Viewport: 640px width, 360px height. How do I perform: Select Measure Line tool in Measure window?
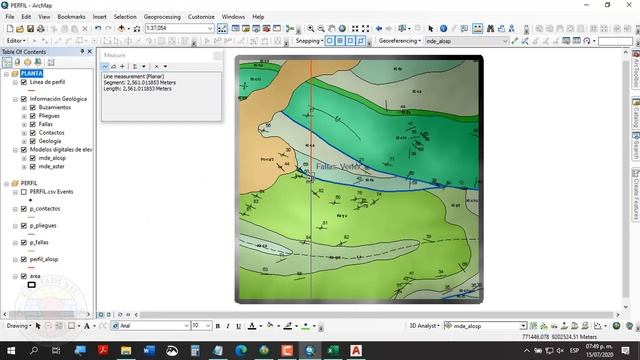(x=105, y=66)
